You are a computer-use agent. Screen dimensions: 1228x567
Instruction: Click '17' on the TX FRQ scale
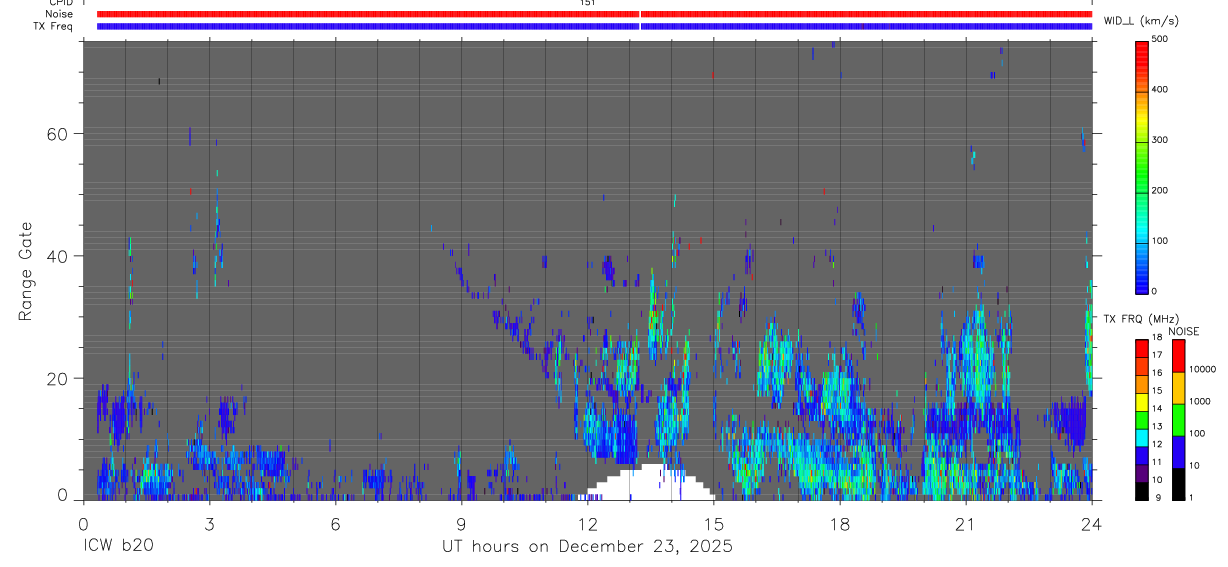pyautogui.click(x=1158, y=355)
